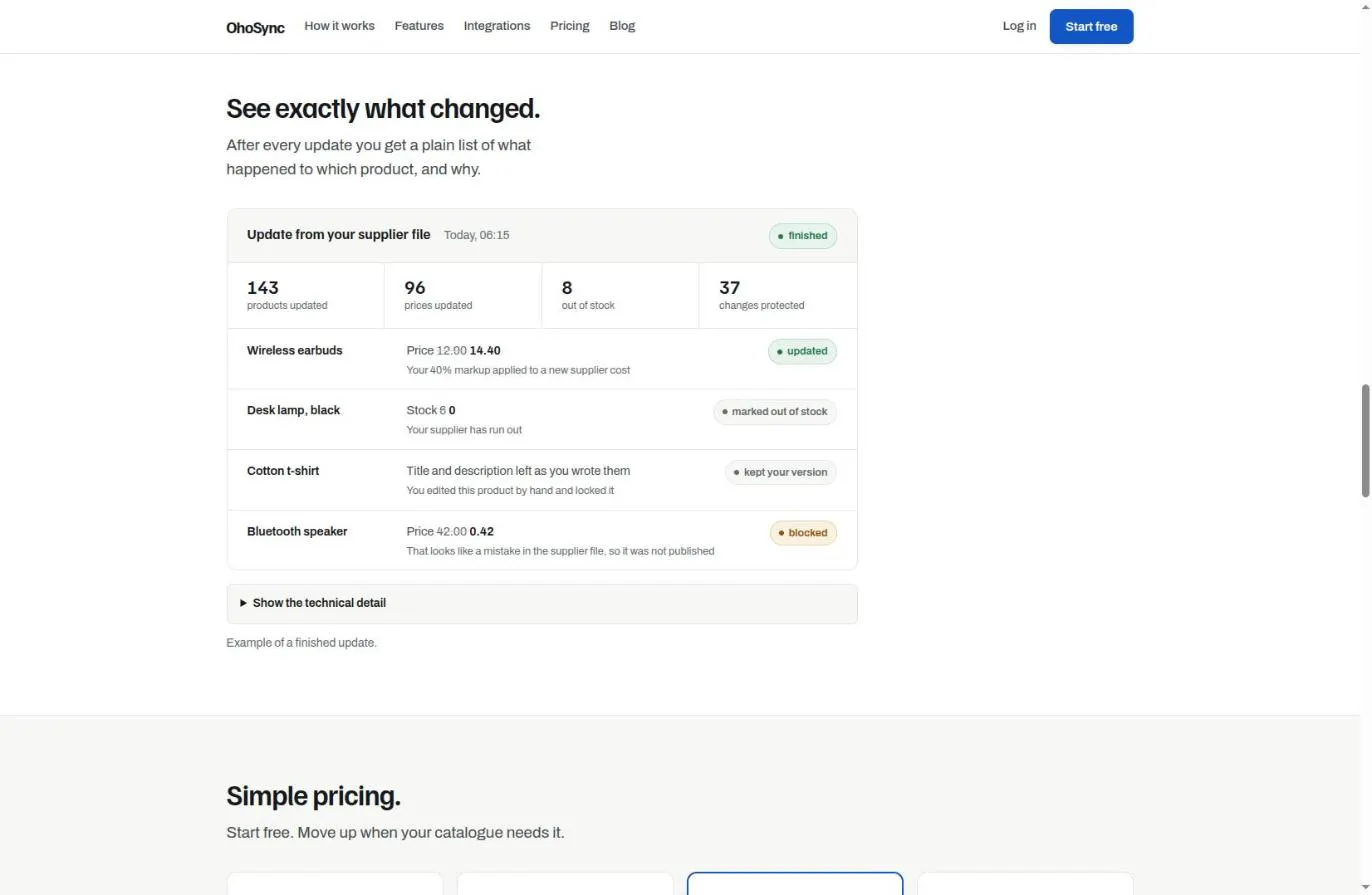Click the See exactly what changed heading

[383, 108]
